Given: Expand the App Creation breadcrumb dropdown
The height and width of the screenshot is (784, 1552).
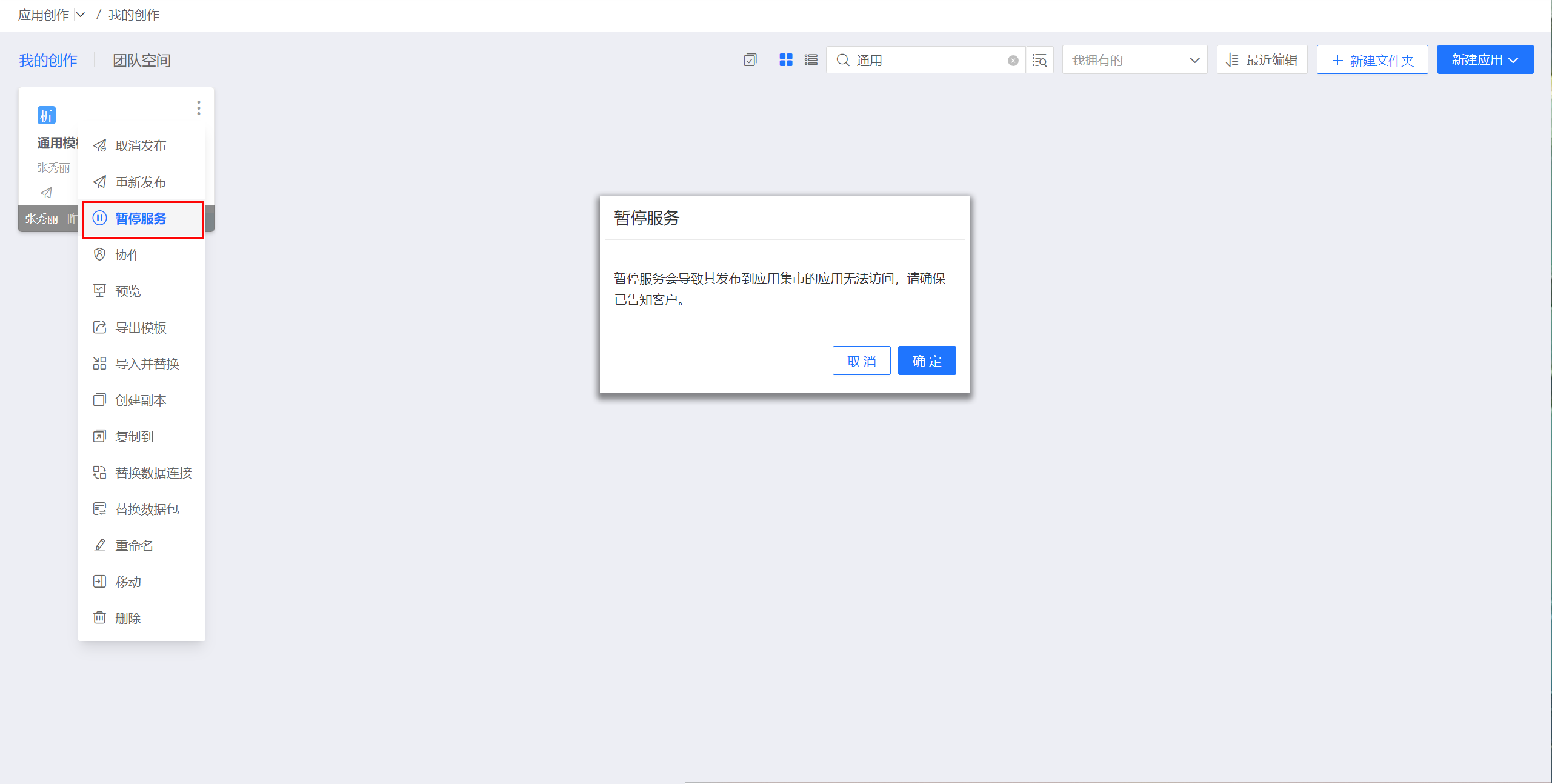Looking at the screenshot, I should click(81, 15).
